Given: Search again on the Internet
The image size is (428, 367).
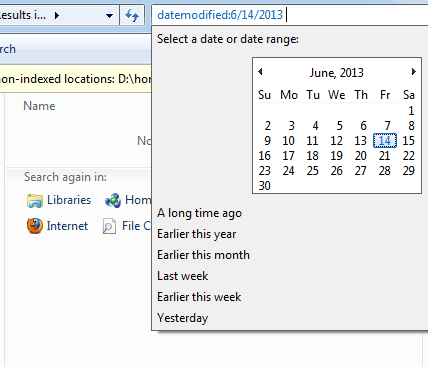Looking at the screenshot, I should (x=67, y=226).
